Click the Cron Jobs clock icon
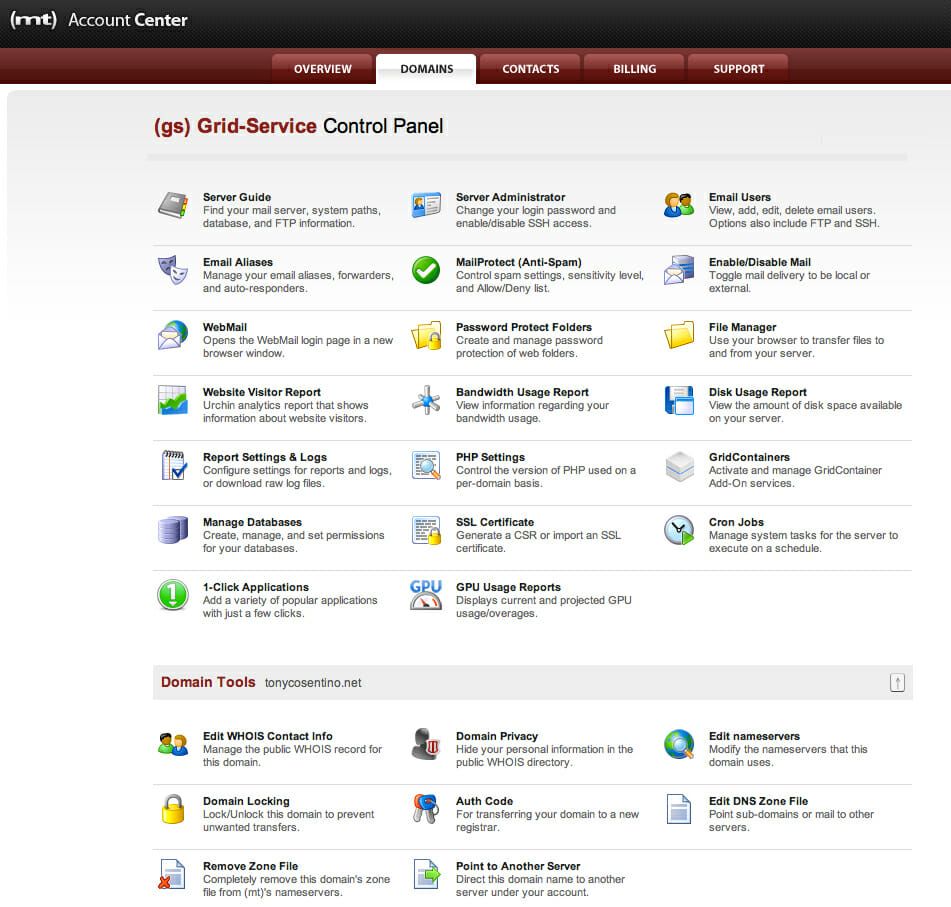The width and height of the screenshot is (951, 907). tap(679, 530)
